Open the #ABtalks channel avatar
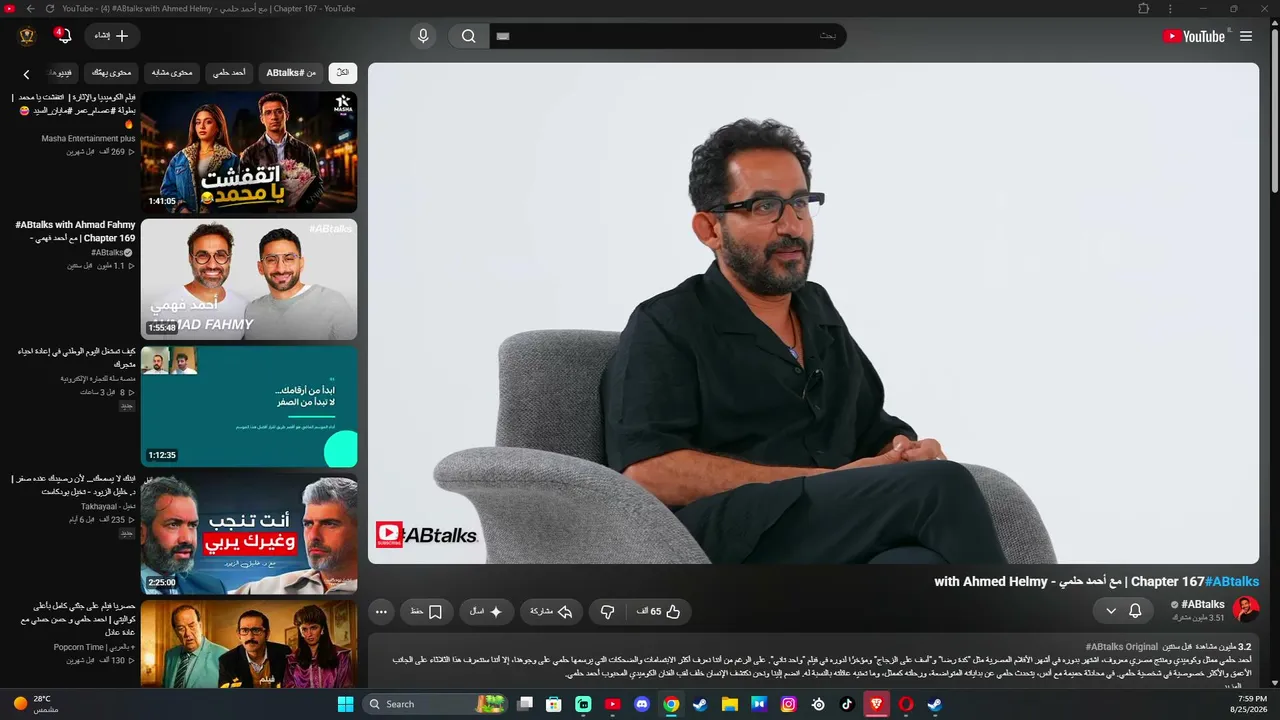The height and width of the screenshot is (720, 1280). point(1245,610)
